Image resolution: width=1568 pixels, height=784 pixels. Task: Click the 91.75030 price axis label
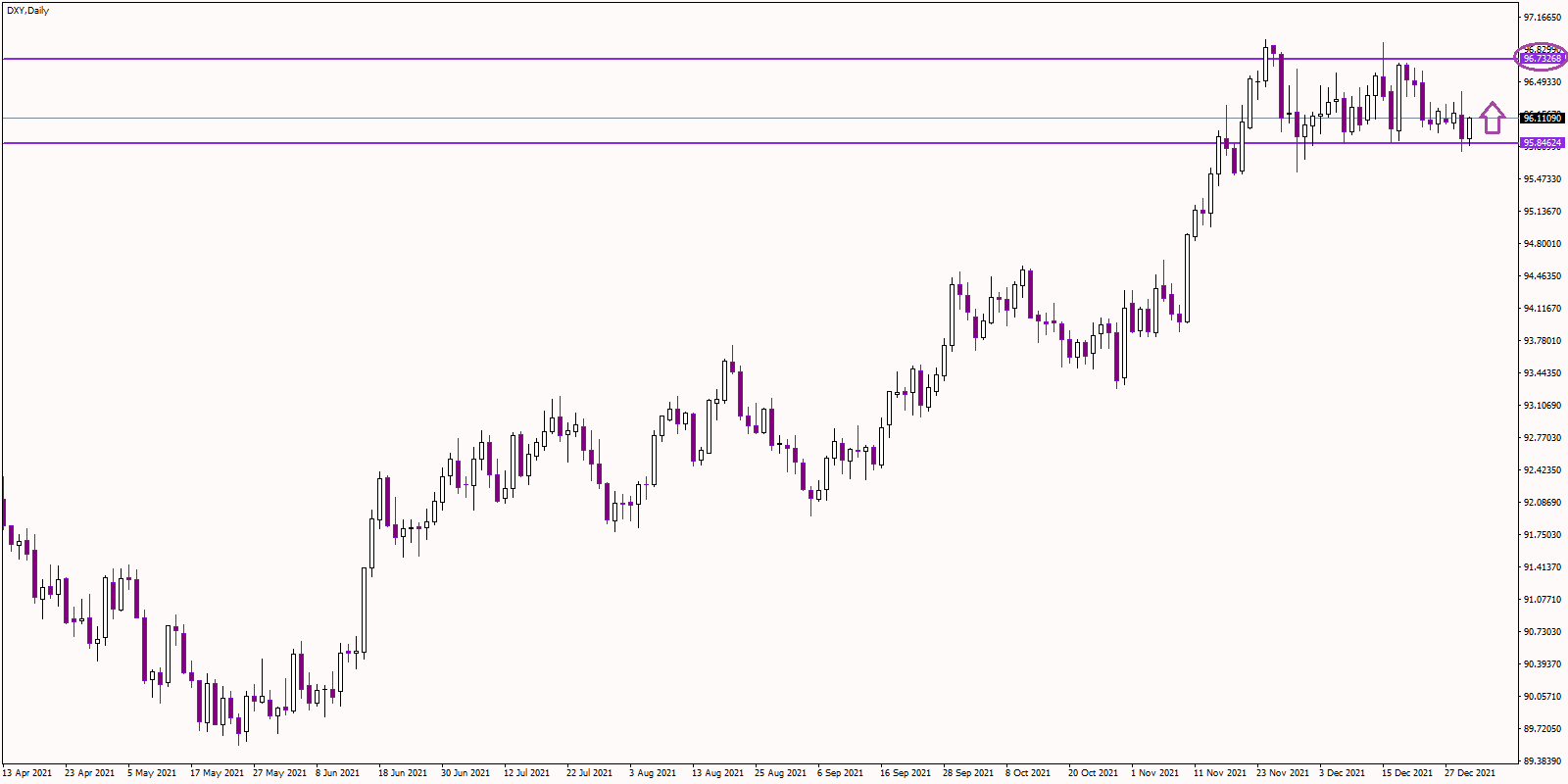click(x=1543, y=535)
